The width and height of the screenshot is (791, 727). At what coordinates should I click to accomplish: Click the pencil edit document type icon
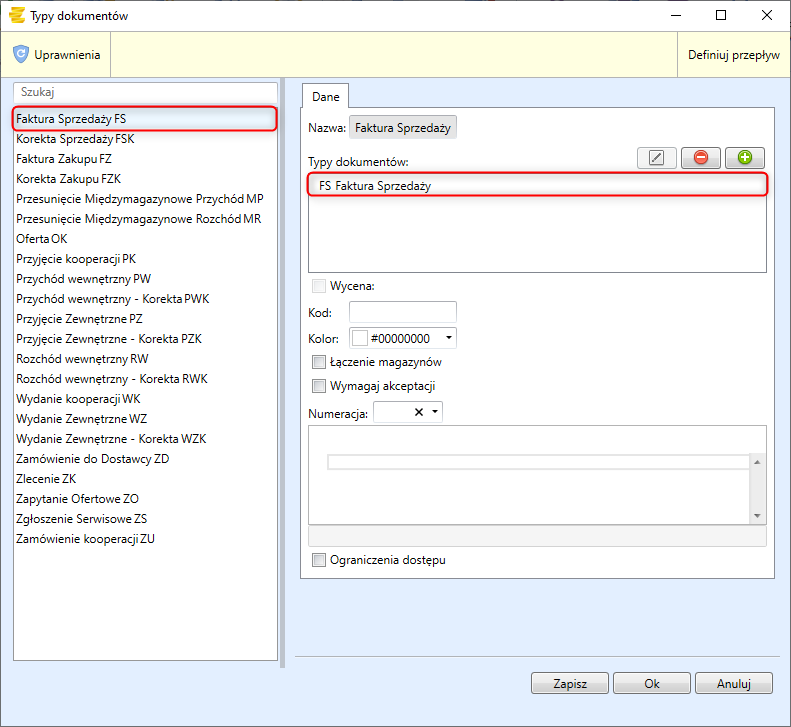[656, 158]
